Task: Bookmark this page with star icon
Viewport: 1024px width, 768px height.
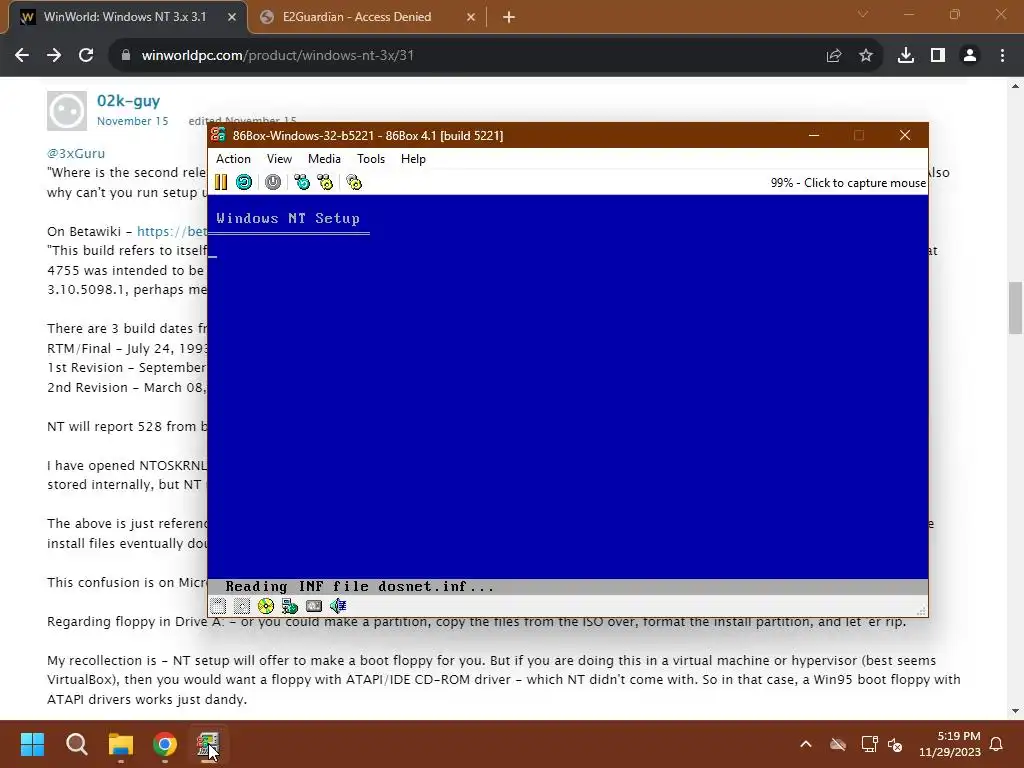Action: click(866, 56)
